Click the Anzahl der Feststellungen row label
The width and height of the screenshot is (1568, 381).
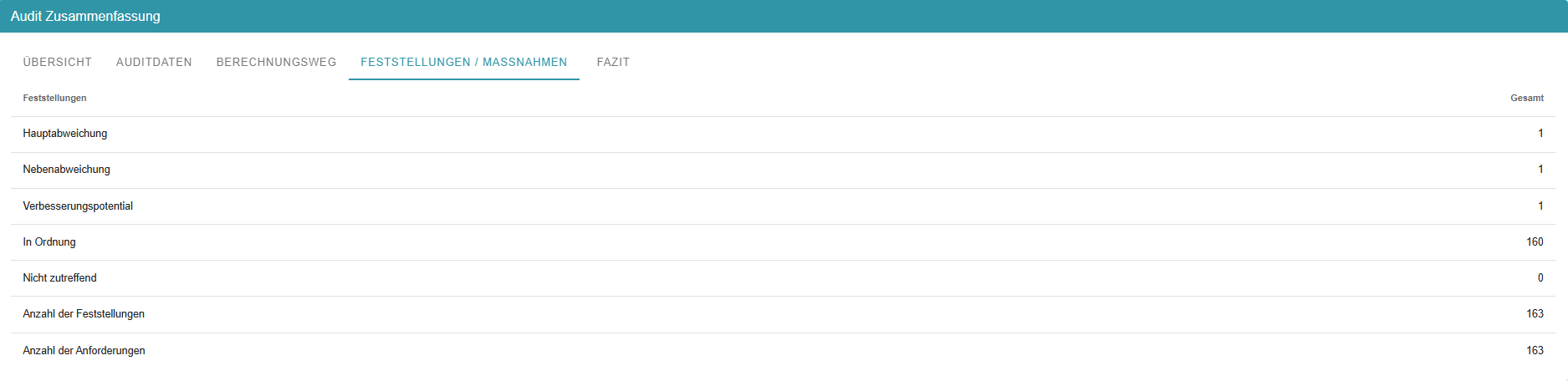(x=84, y=314)
